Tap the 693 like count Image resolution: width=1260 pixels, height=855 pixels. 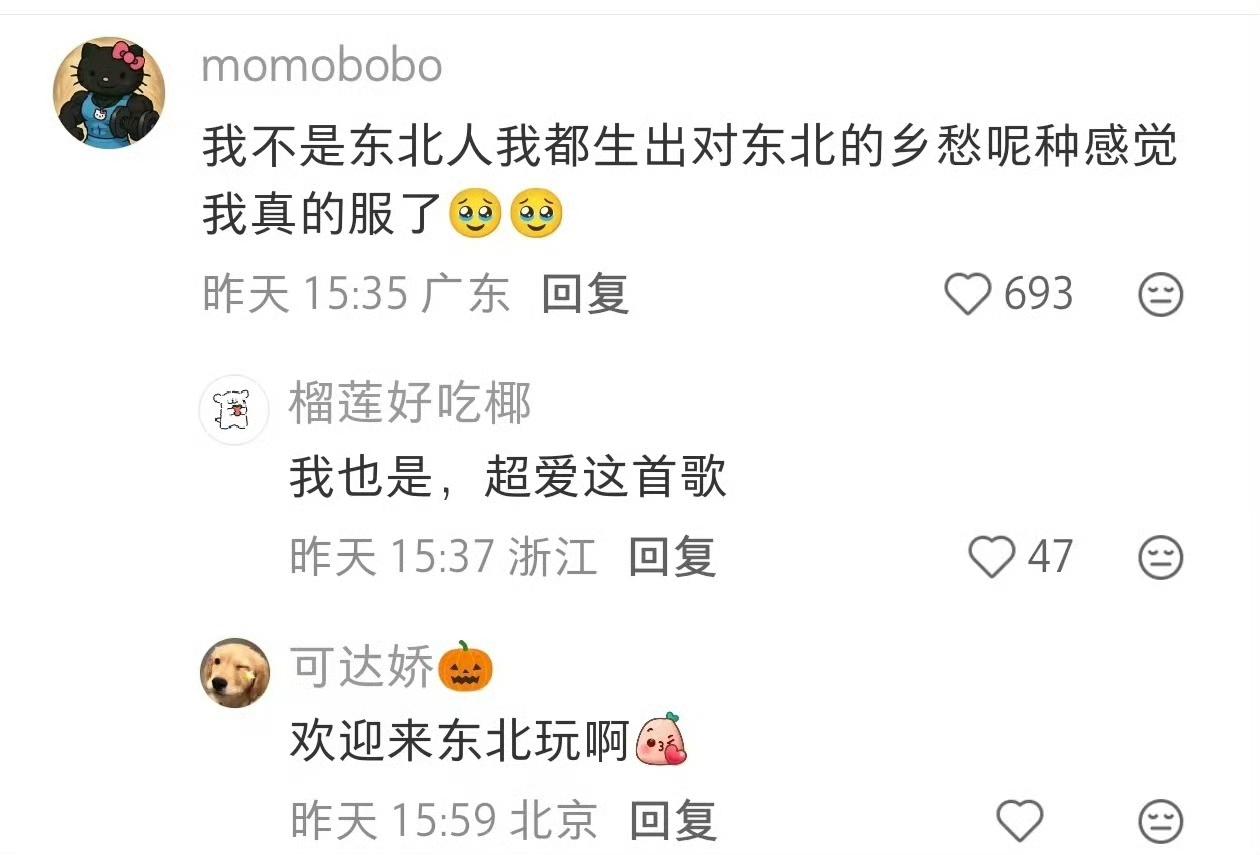click(1038, 295)
